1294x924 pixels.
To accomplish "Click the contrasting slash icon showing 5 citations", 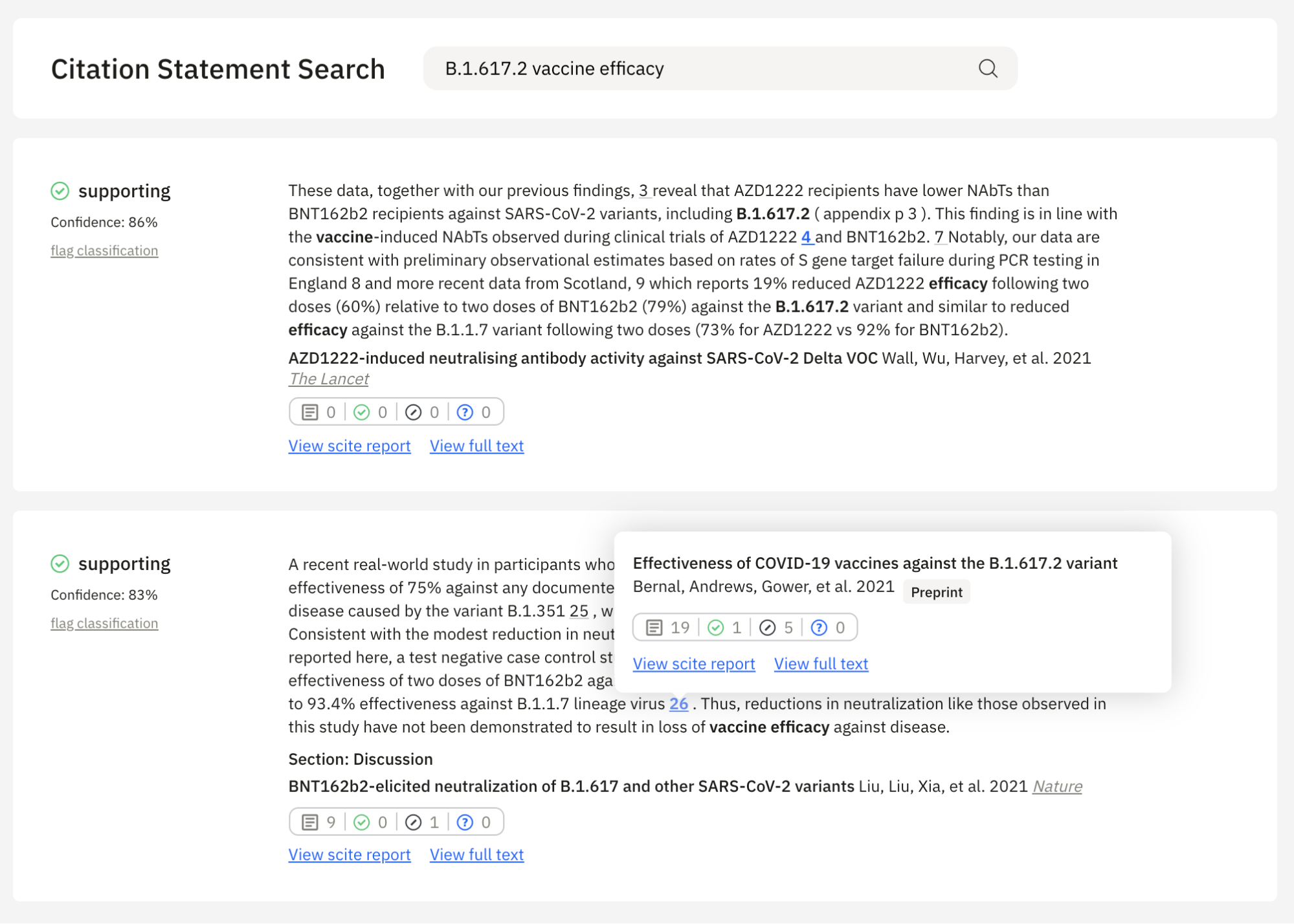I will (x=768, y=626).
